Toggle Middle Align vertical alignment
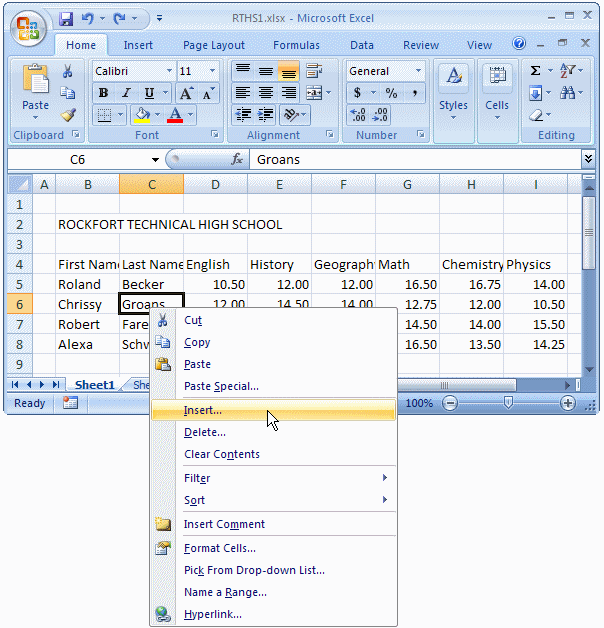Screen dimensions: 604x628 (x=266, y=71)
